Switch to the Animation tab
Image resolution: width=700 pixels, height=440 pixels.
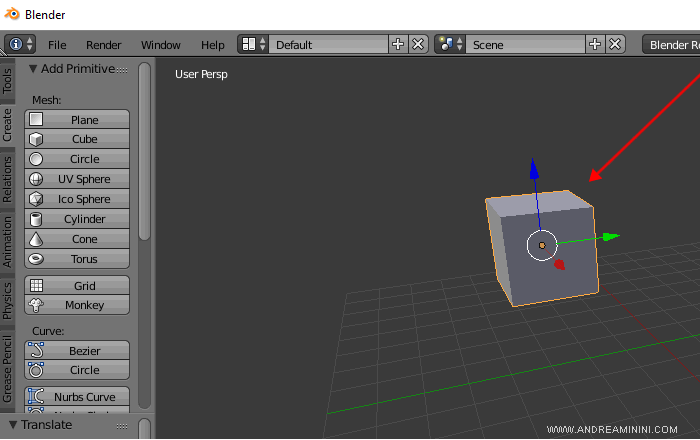(x=7, y=242)
